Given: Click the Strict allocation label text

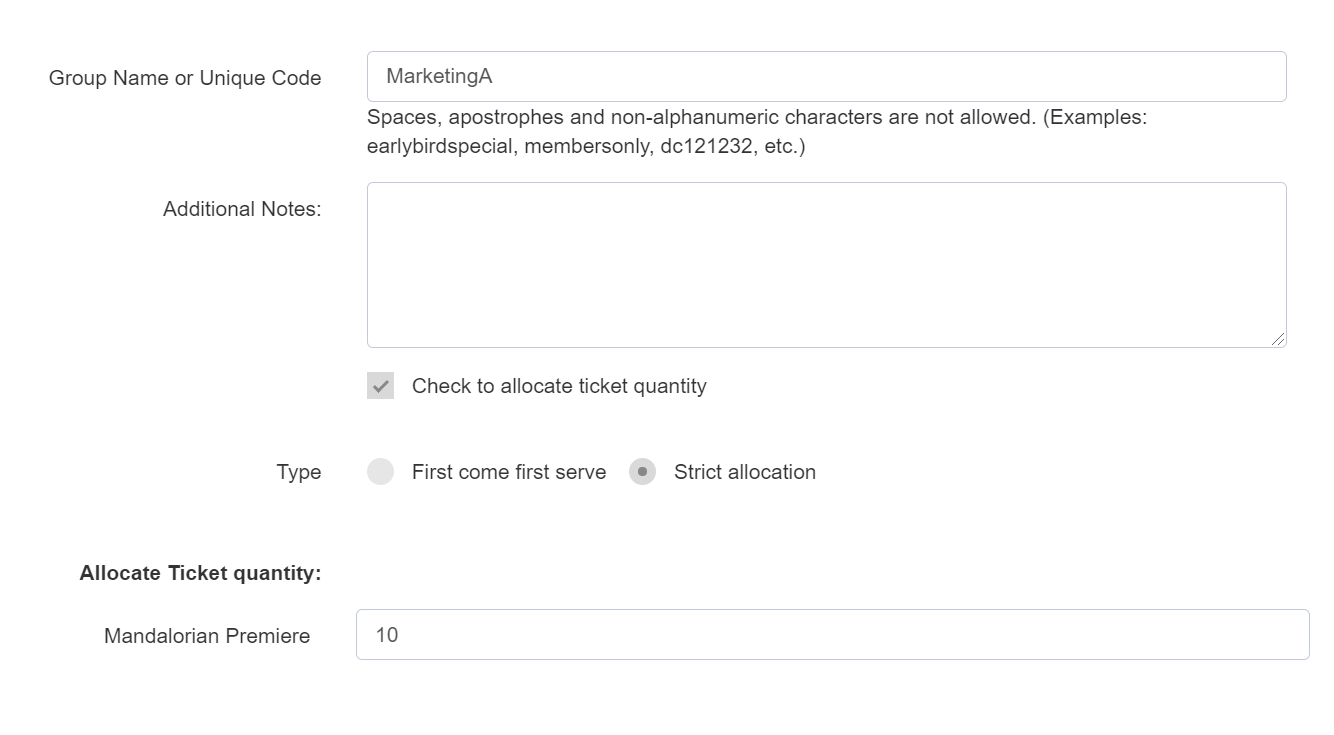Looking at the screenshot, I should (x=745, y=472).
